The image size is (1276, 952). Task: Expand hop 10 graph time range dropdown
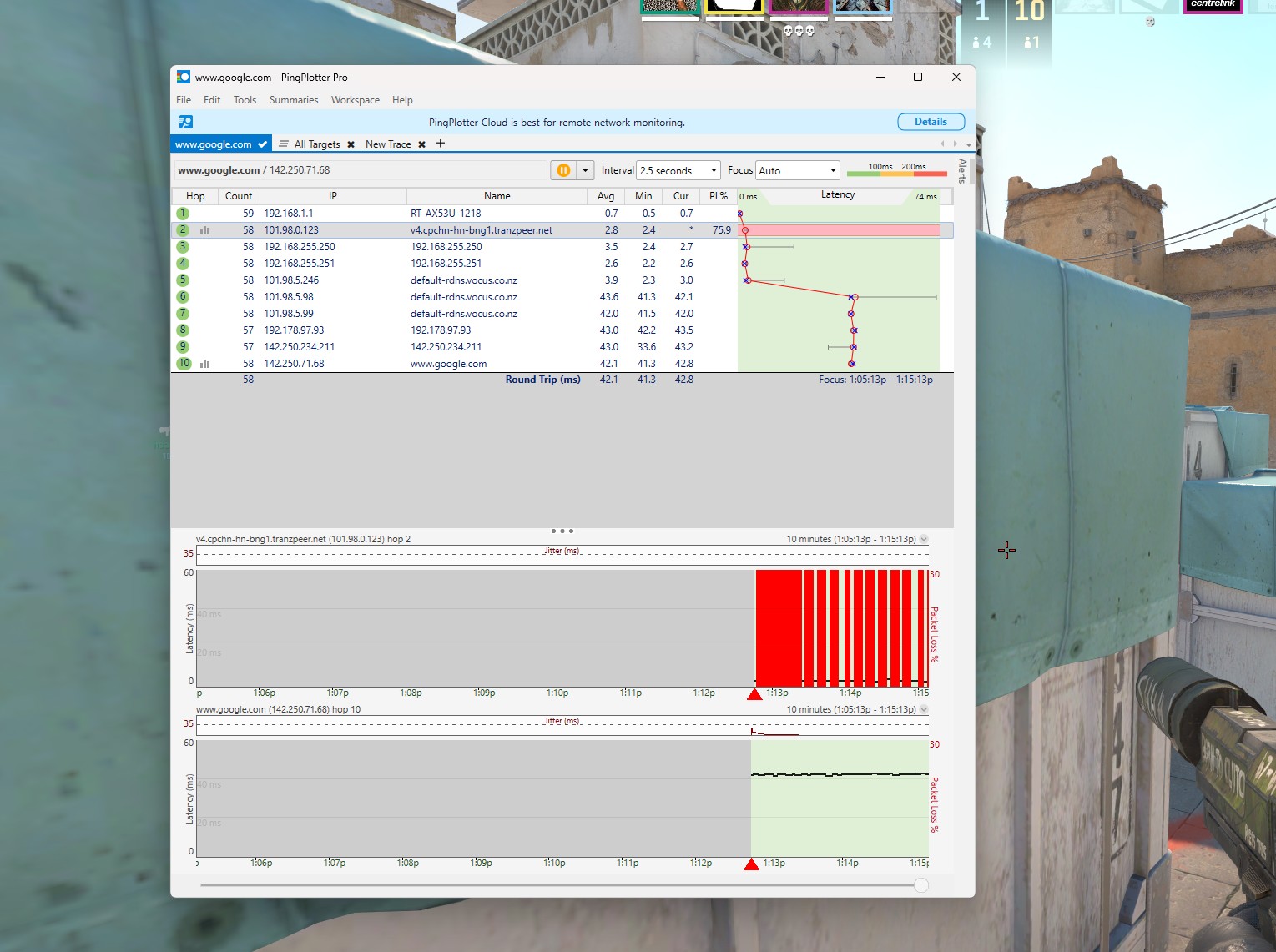point(924,710)
